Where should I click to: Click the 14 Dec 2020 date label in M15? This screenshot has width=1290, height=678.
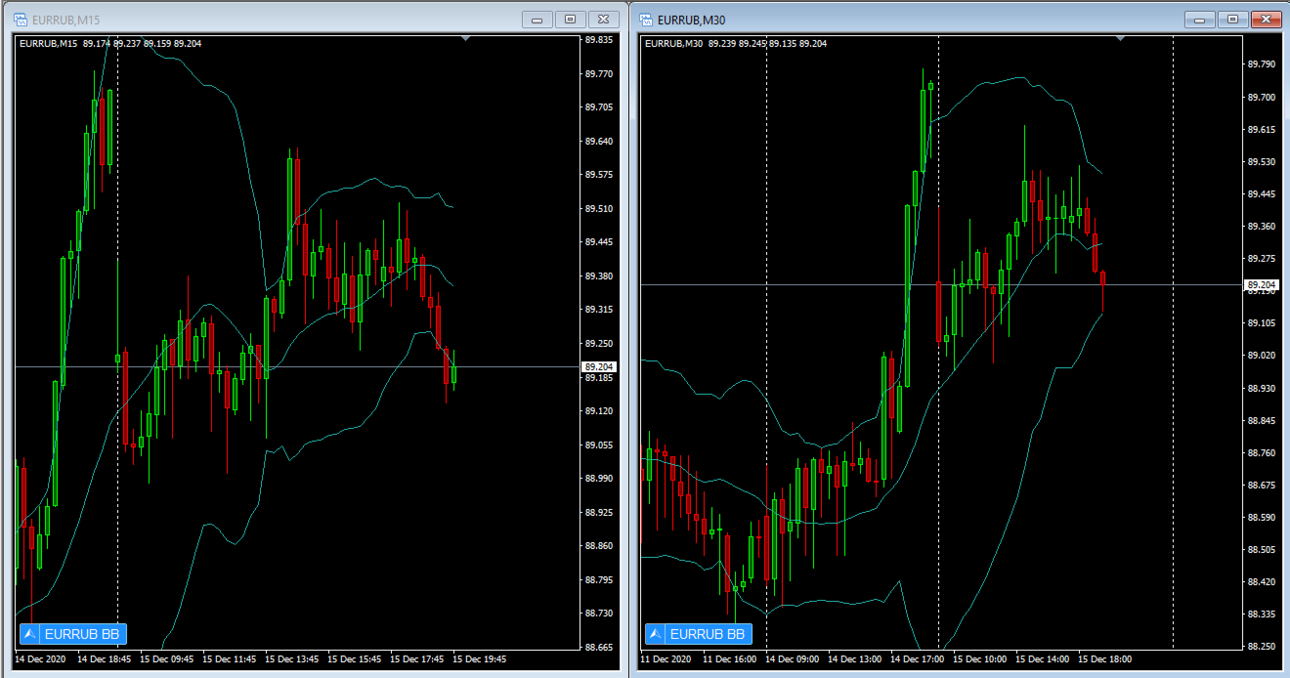(40, 660)
